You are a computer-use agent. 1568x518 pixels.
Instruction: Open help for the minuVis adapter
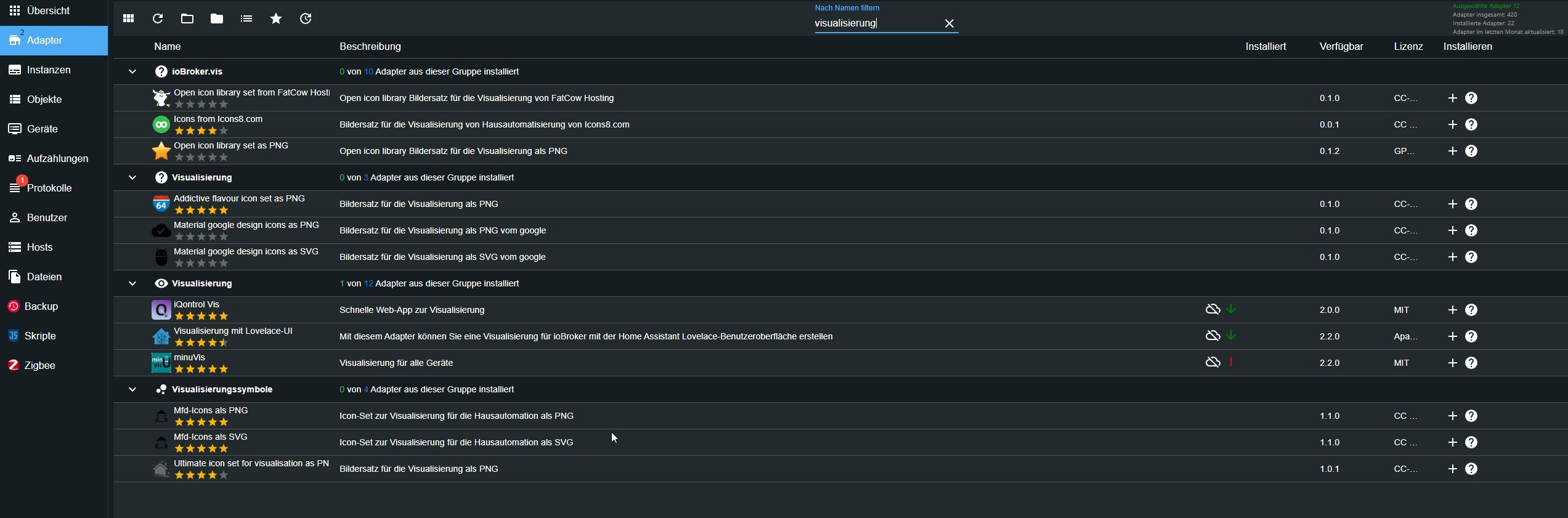[1471, 363]
